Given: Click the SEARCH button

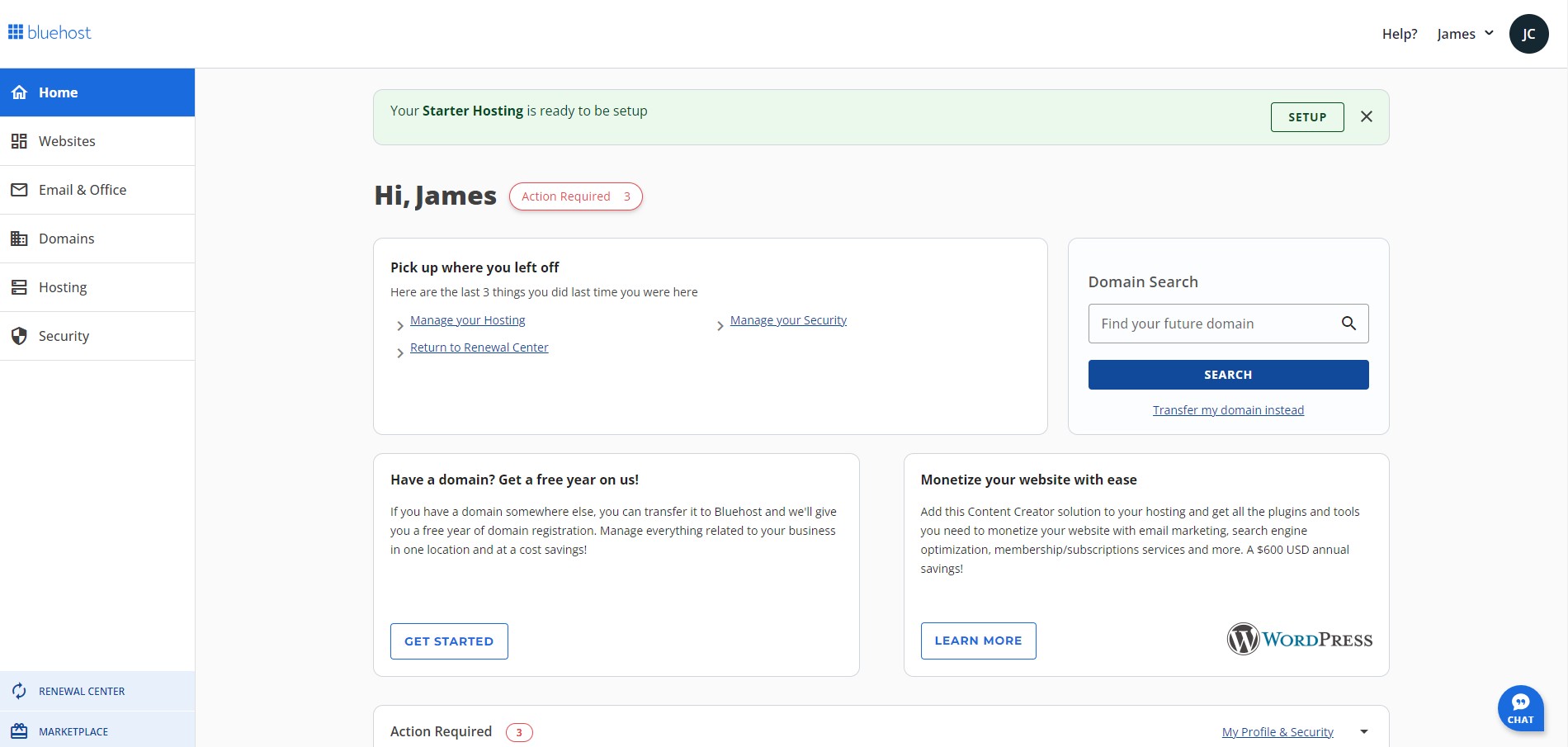Looking at the screenshot, I should point(1228,375).
